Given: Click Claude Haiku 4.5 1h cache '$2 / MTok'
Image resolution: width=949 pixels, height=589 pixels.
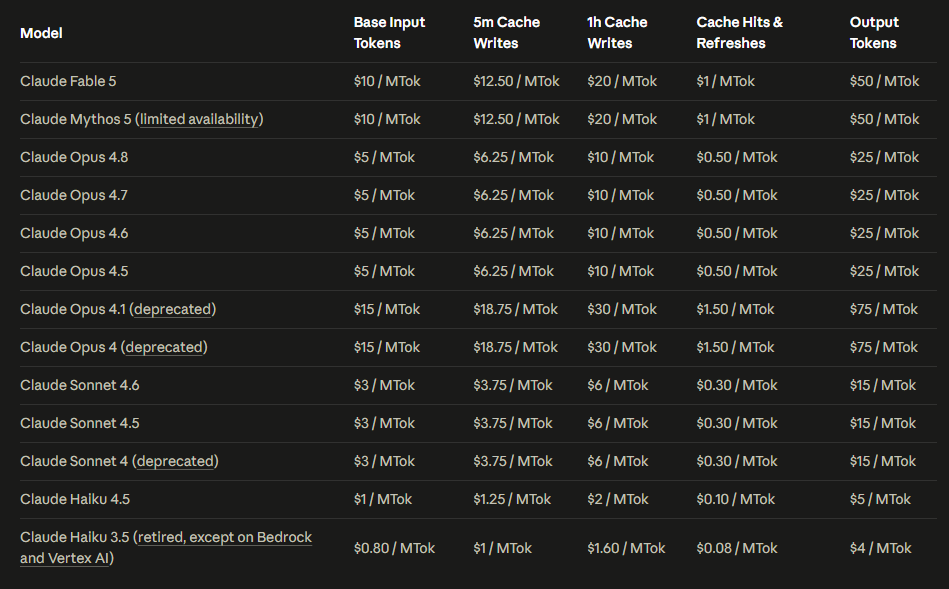Looking at the screenshot, I should [617, 499].
